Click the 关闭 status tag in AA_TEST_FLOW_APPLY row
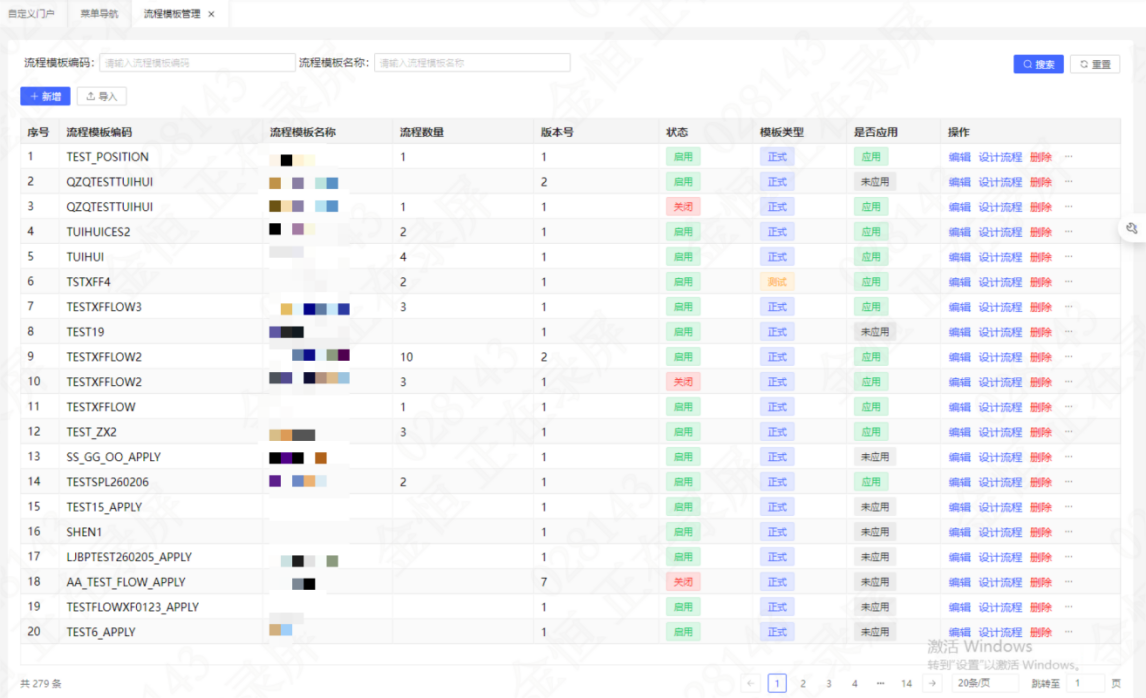Image resolution: width=1146 pixels, height=698 pixels. coord(683,582)
